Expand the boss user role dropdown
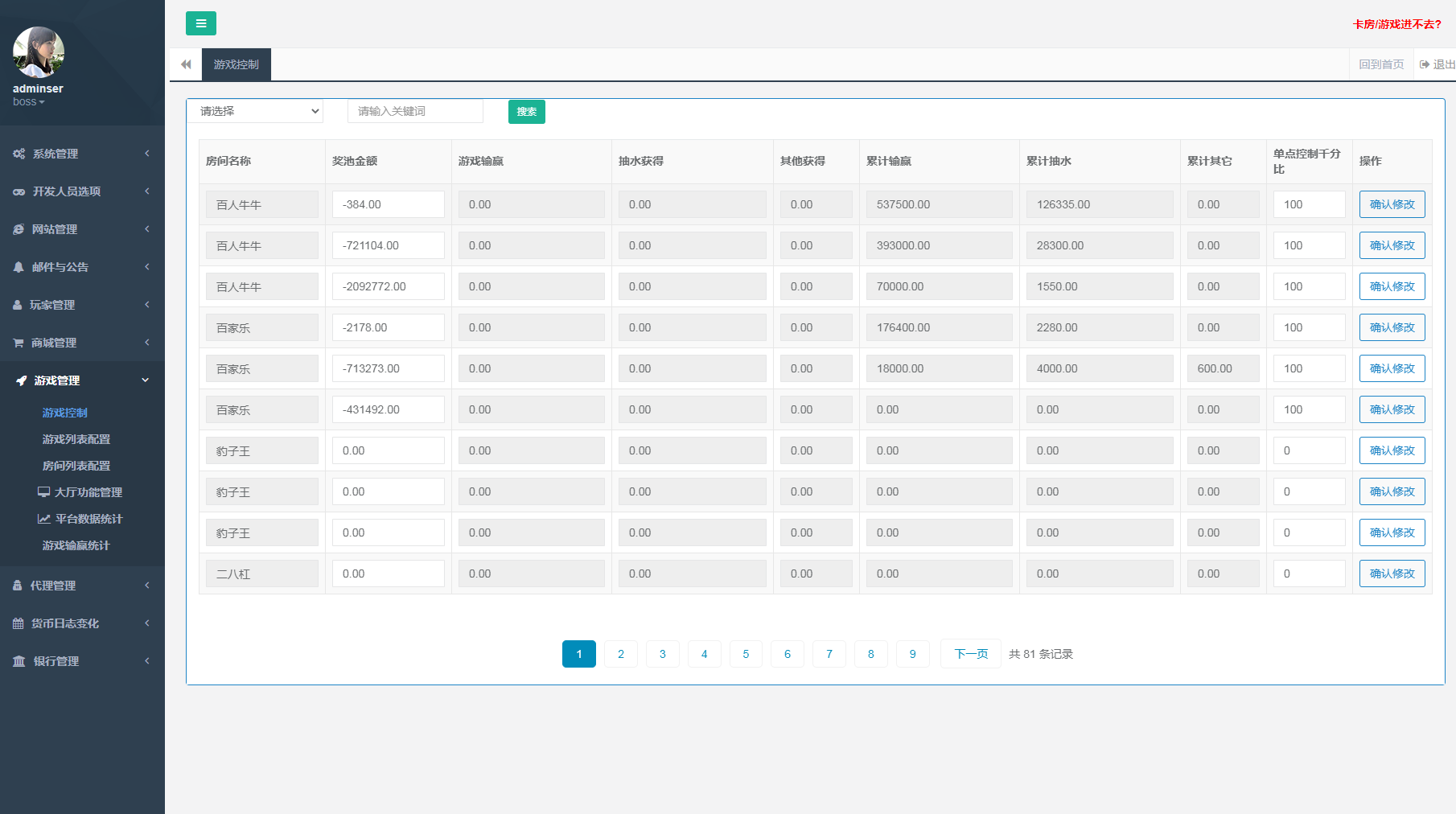 [x=29, y=102]
